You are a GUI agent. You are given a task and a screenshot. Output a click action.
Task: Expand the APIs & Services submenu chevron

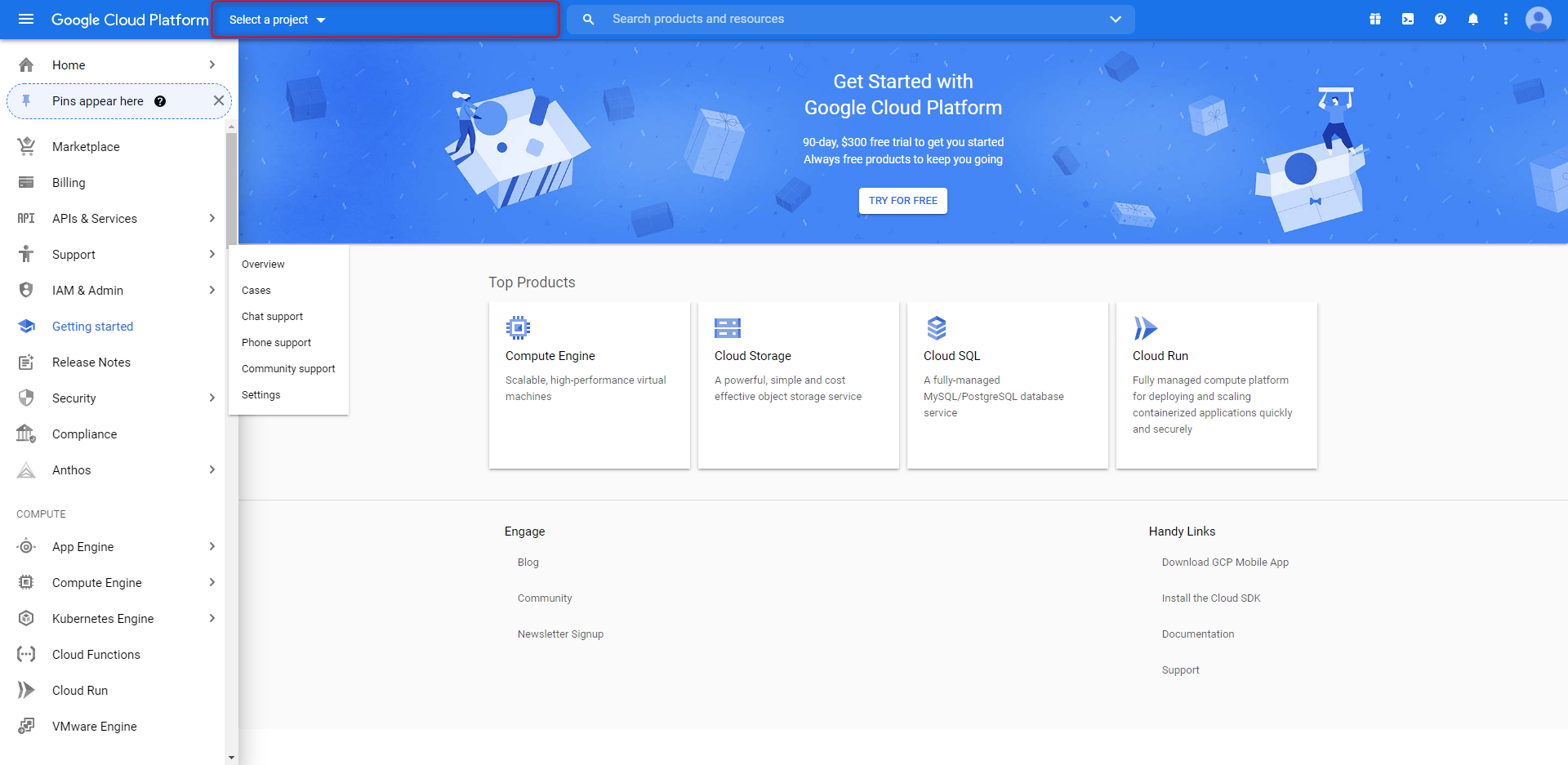click(212, 218)
